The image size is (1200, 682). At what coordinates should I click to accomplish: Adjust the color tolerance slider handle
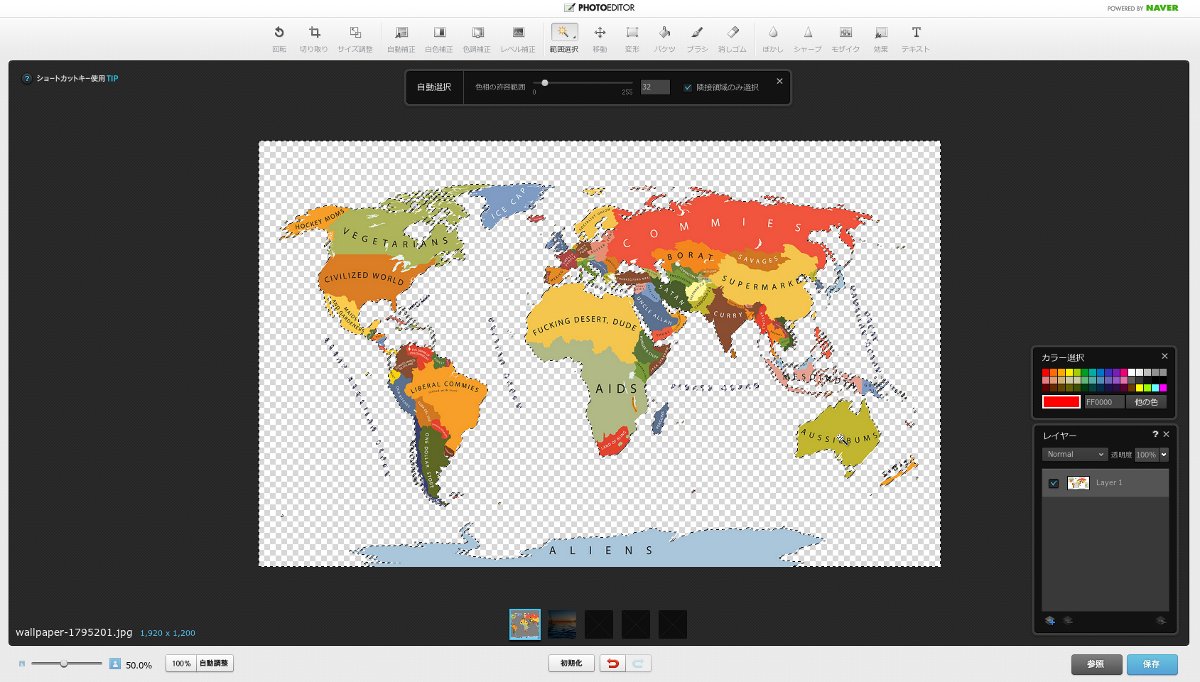point(544,83)
